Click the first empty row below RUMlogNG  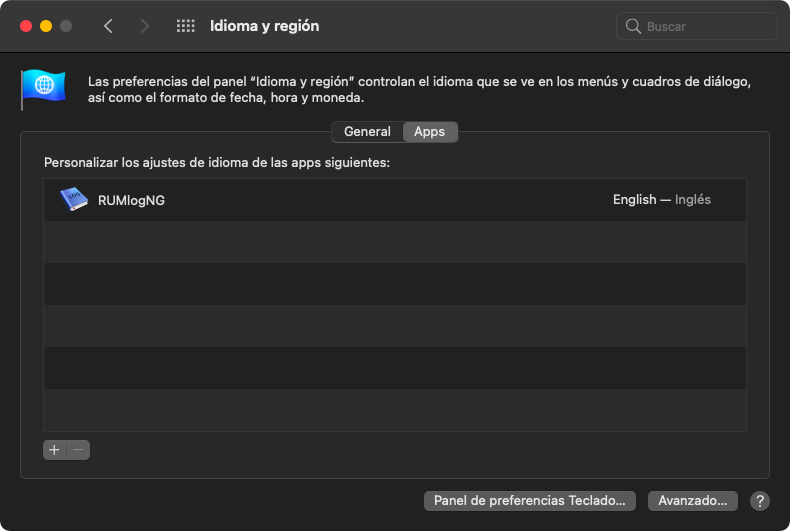[395, 242]
